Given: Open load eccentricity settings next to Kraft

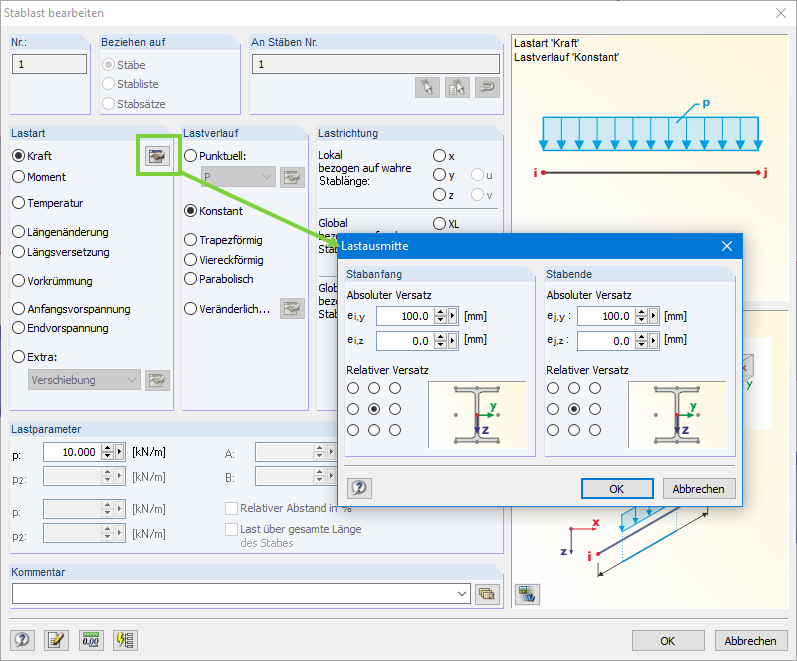Looking at the screenshot, I should [x=157, y=156].
